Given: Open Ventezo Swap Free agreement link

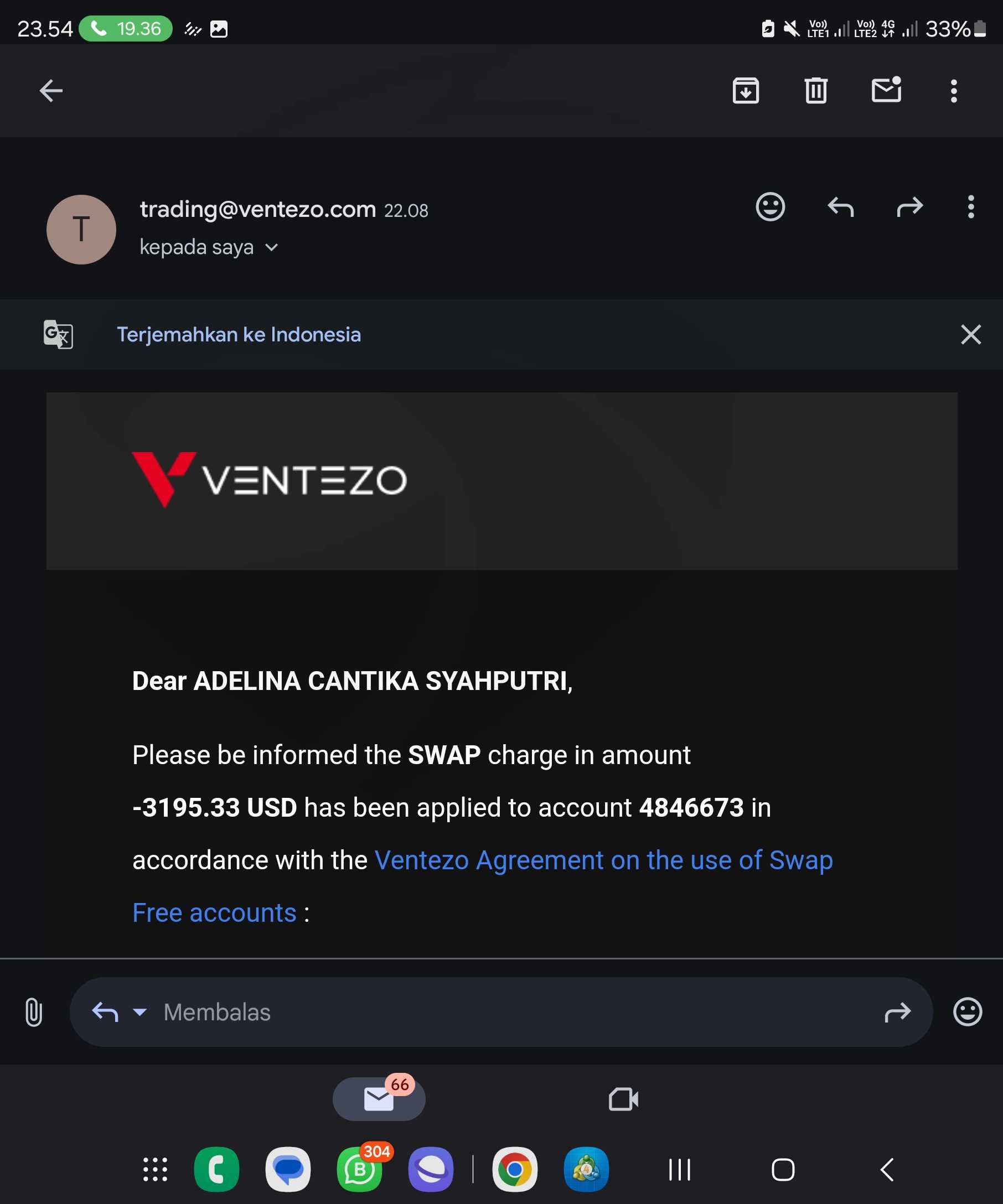Looking at the screenshot, I should click(603, 860).
